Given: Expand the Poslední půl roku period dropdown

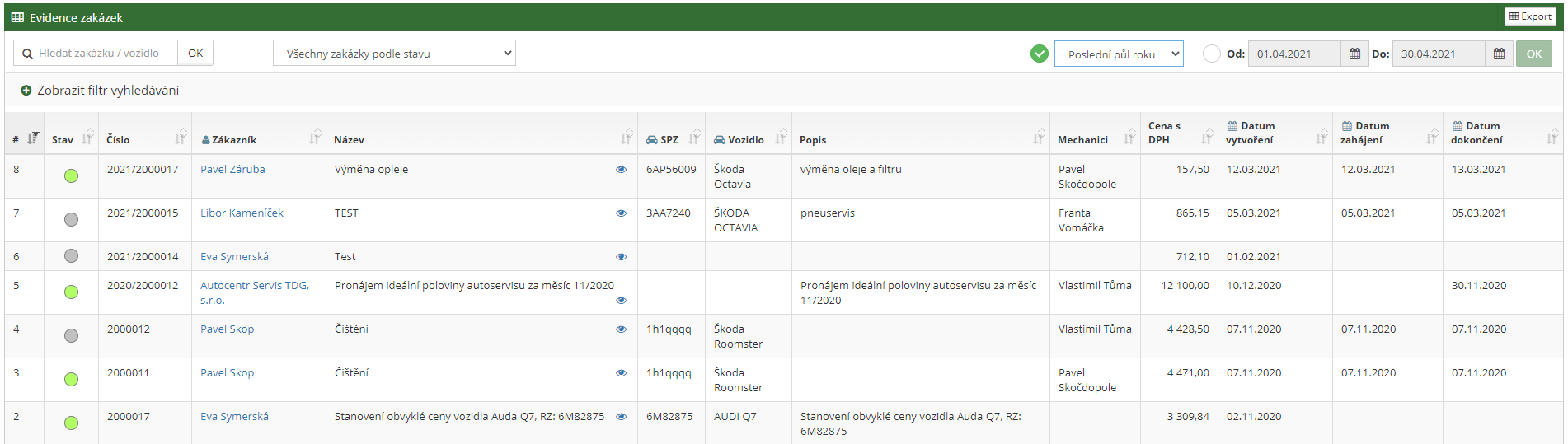Looking at the screenshot, I should pos(1118,54).
